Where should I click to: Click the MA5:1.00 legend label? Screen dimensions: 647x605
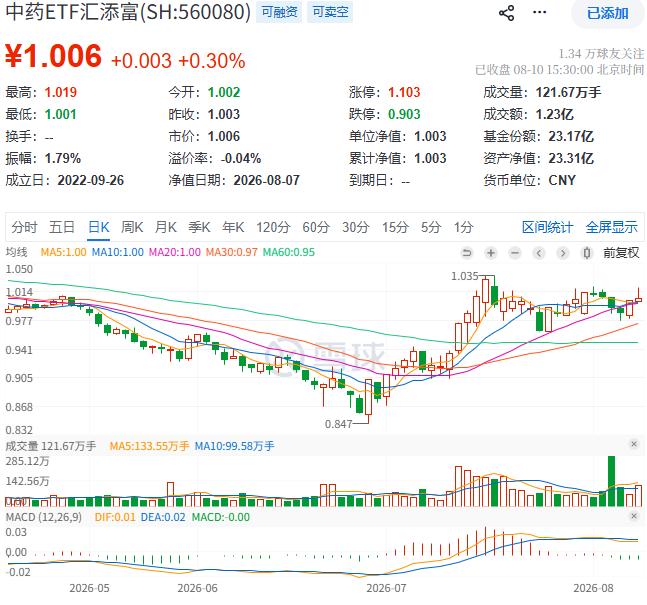tap(63, 252)
